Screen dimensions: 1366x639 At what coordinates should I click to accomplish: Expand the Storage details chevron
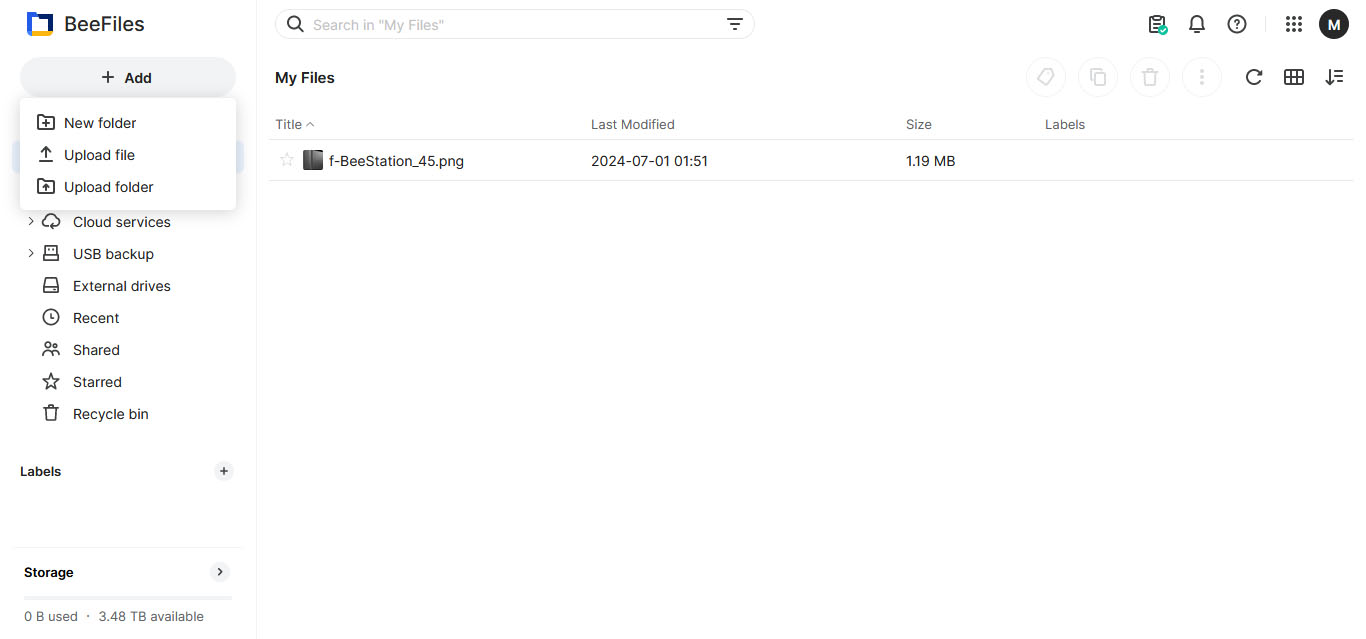(220, 572)
